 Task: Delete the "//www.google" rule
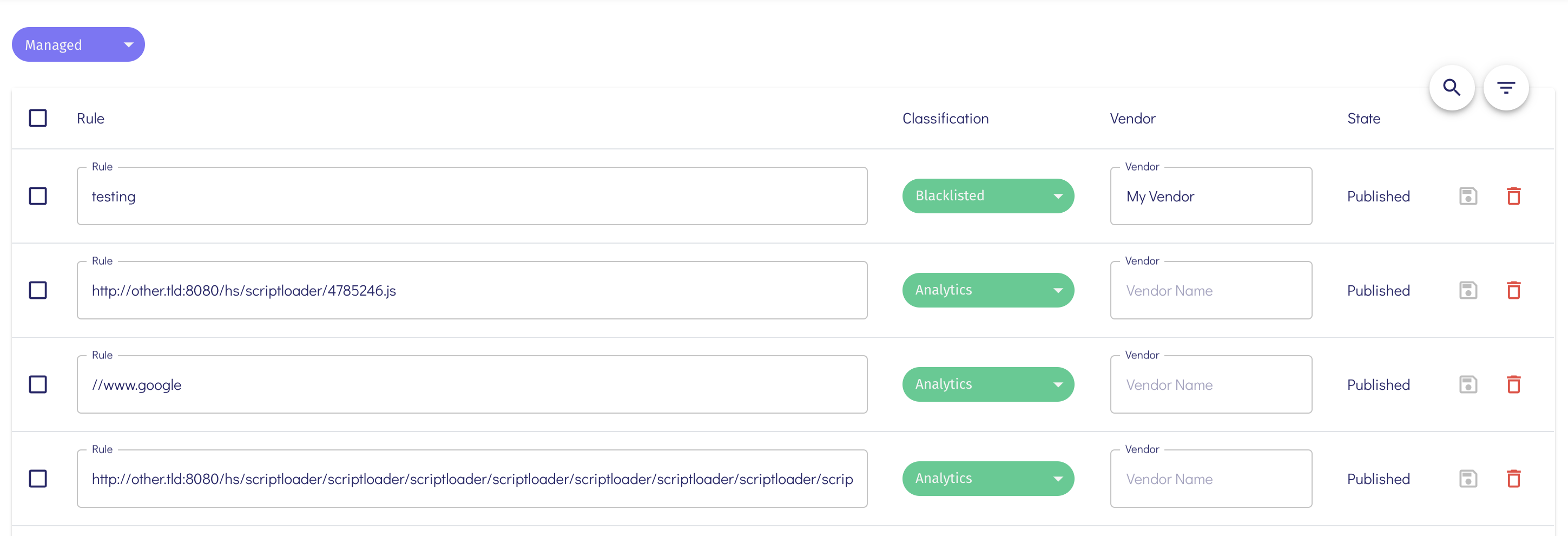pos(1514,384)
